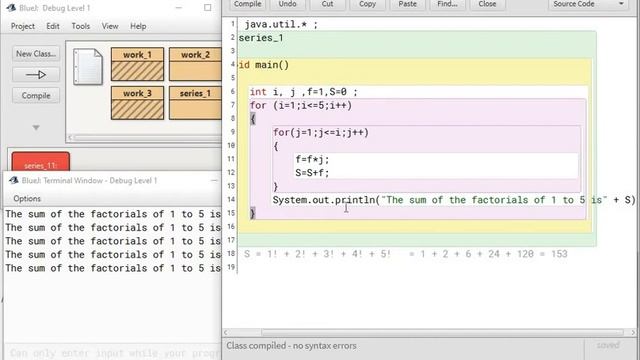This screenshot has width=640, height=360.
Task: Click Cut in the editor toolbar
Action: coord(327,4)
